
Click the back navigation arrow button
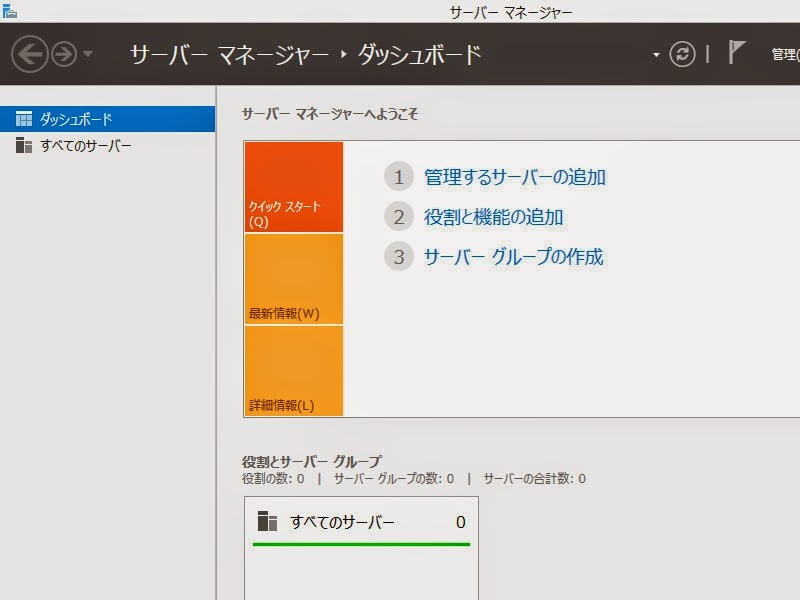click(30, 54)
